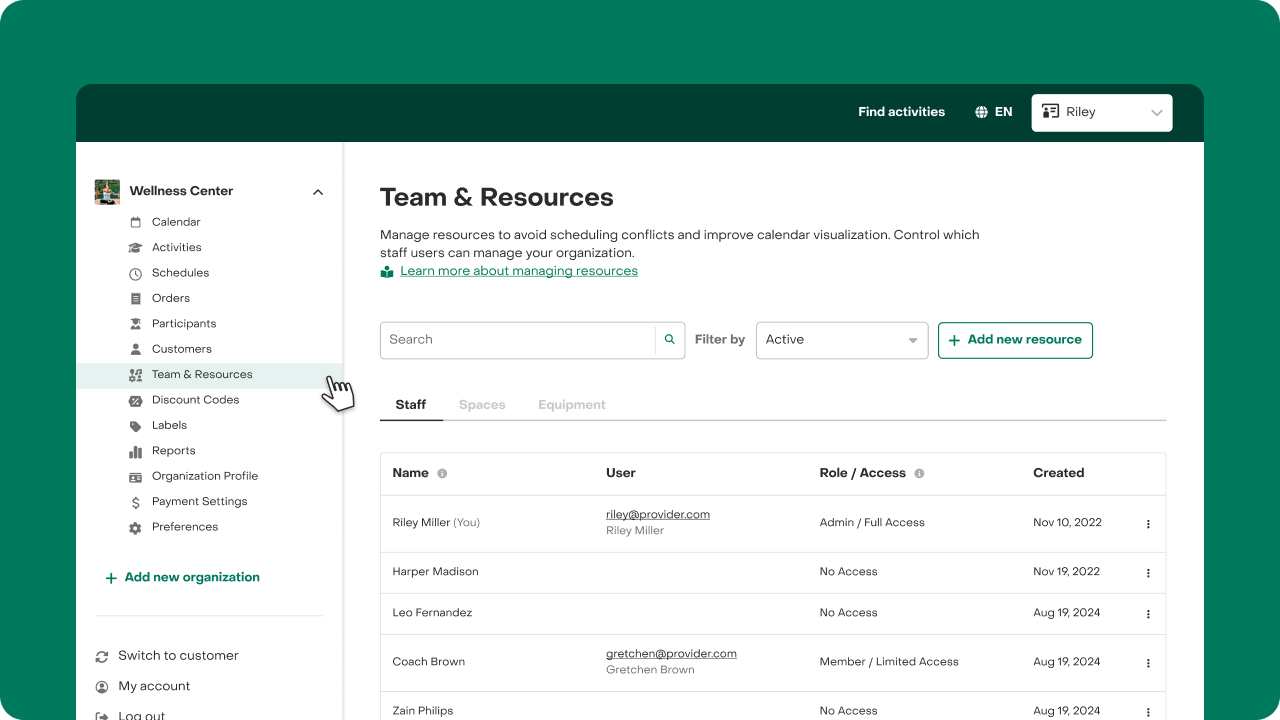Click the Find activities link
Image resolution: width=1280 pixels, height=720 pixels.
(901, 112)
